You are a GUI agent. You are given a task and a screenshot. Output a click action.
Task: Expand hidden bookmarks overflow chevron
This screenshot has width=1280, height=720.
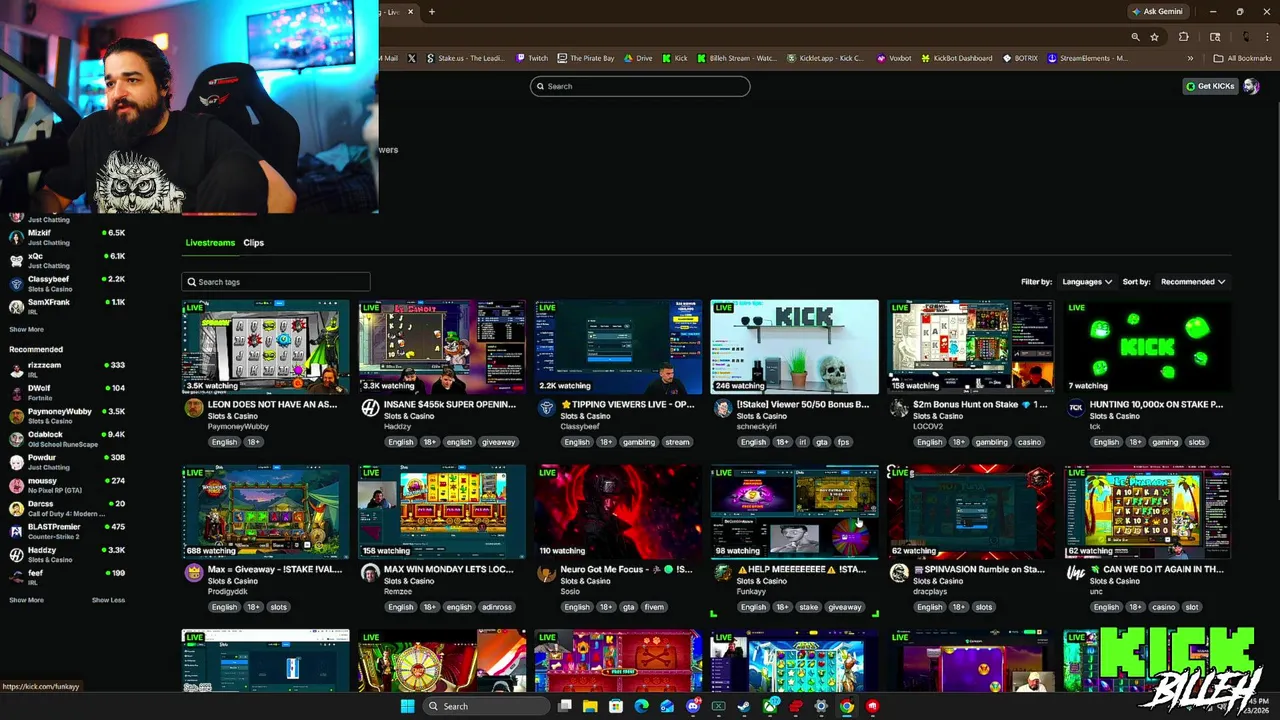pyautogui.click(x=1190, y=58)
